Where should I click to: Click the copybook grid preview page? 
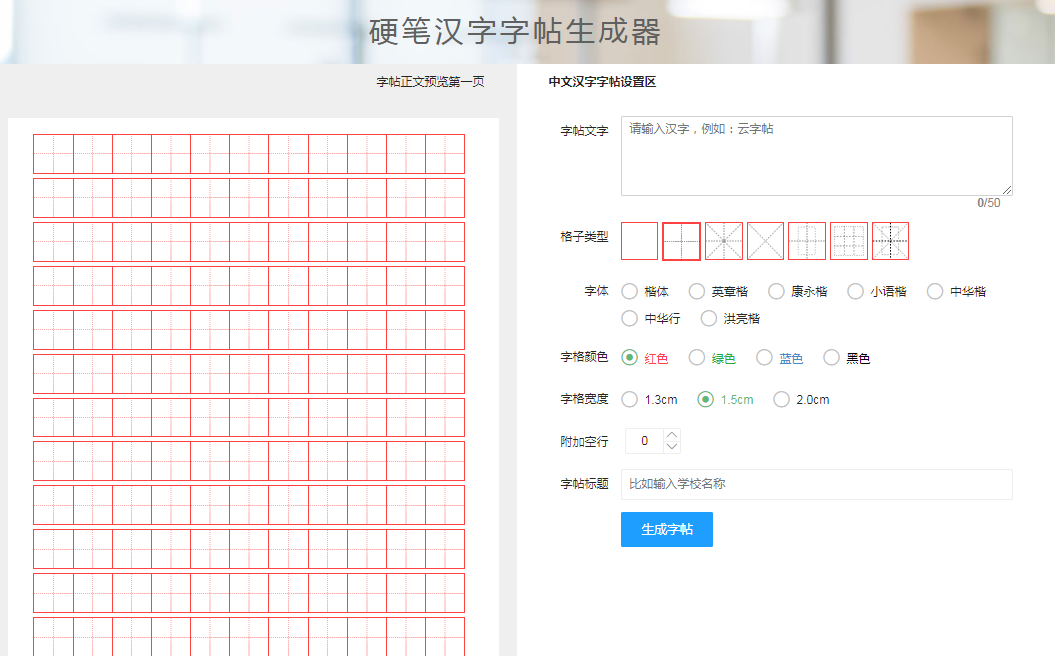(x=254, y=387)
